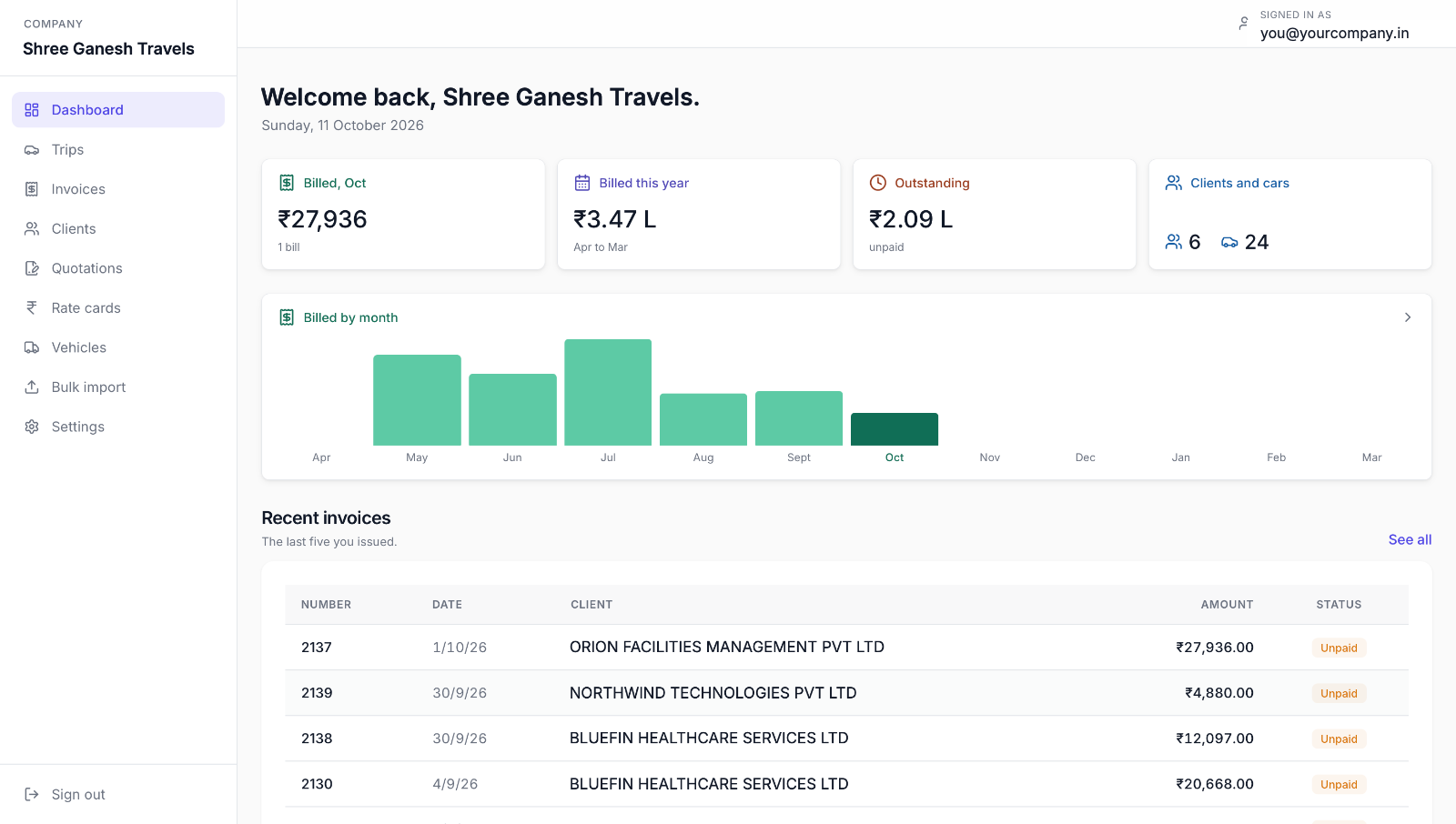The height and width of the screenshot is (824, 1456).
Task: Click the Sign out arrow icon
Action: coord(32,795)
